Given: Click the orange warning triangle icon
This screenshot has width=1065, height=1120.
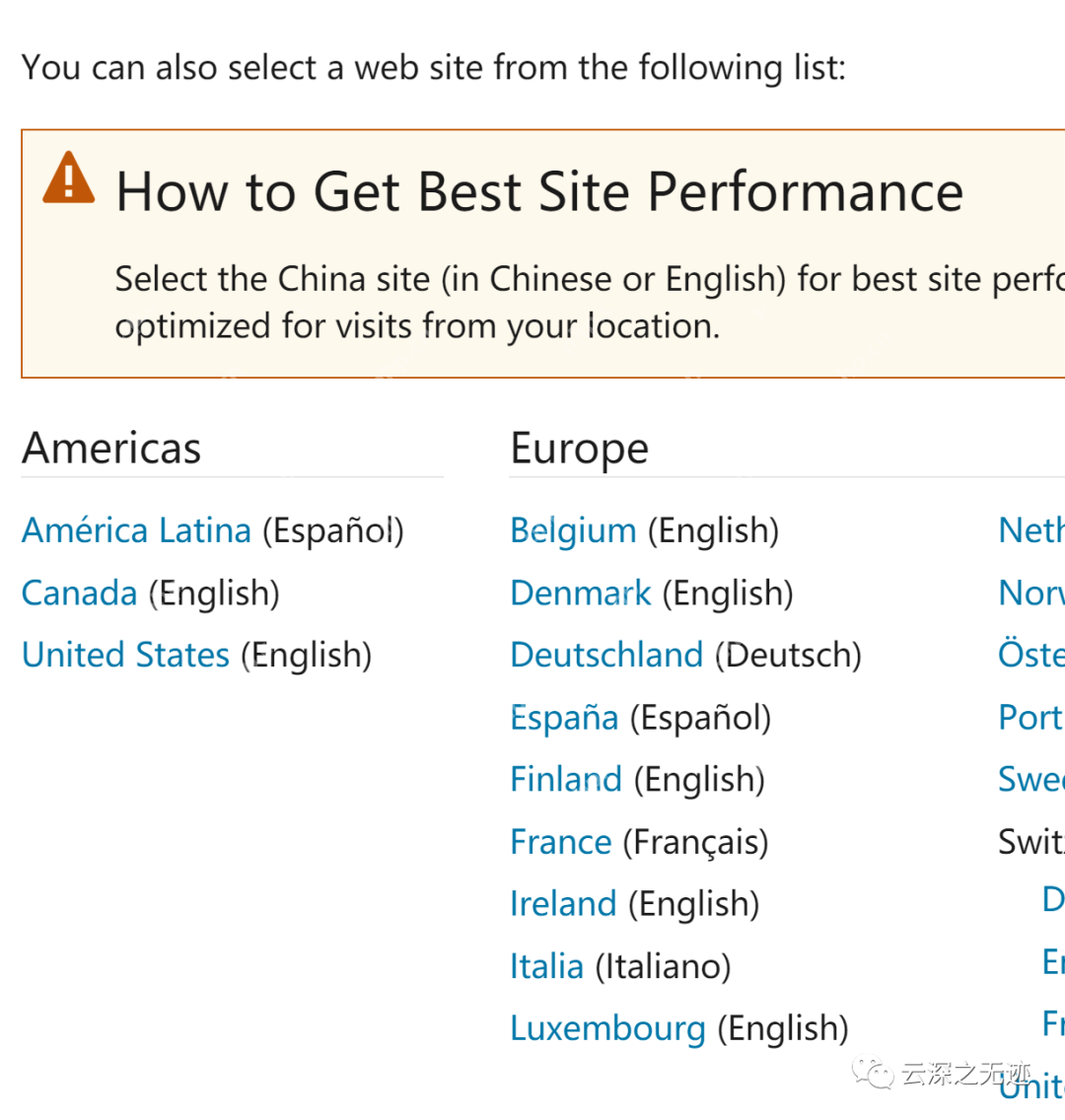Looking at the screenshot, I should point(69,178).
